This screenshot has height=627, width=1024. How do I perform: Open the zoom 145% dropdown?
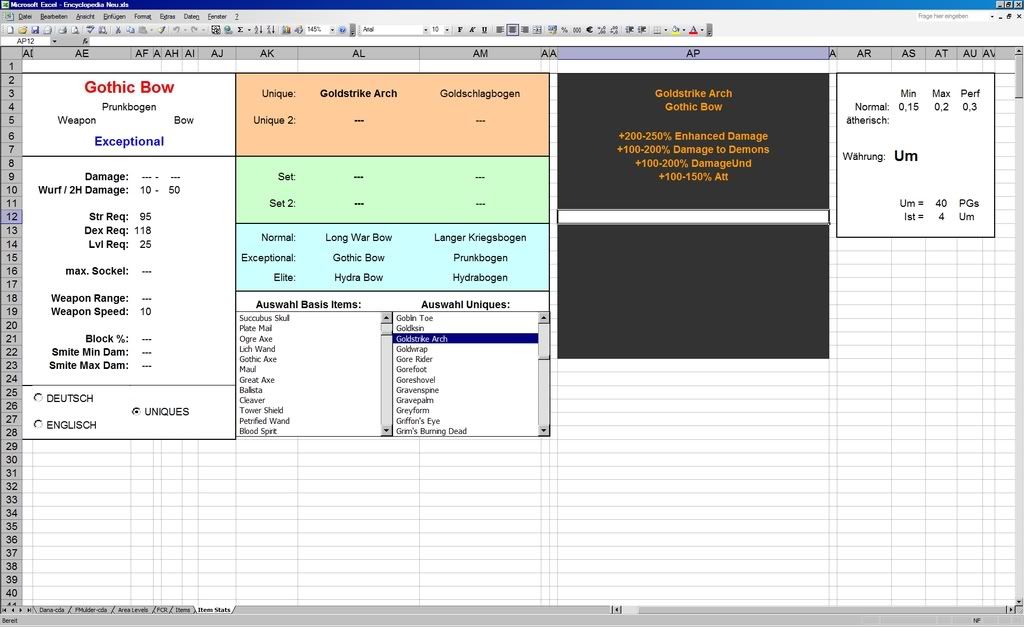coord(332,29)
